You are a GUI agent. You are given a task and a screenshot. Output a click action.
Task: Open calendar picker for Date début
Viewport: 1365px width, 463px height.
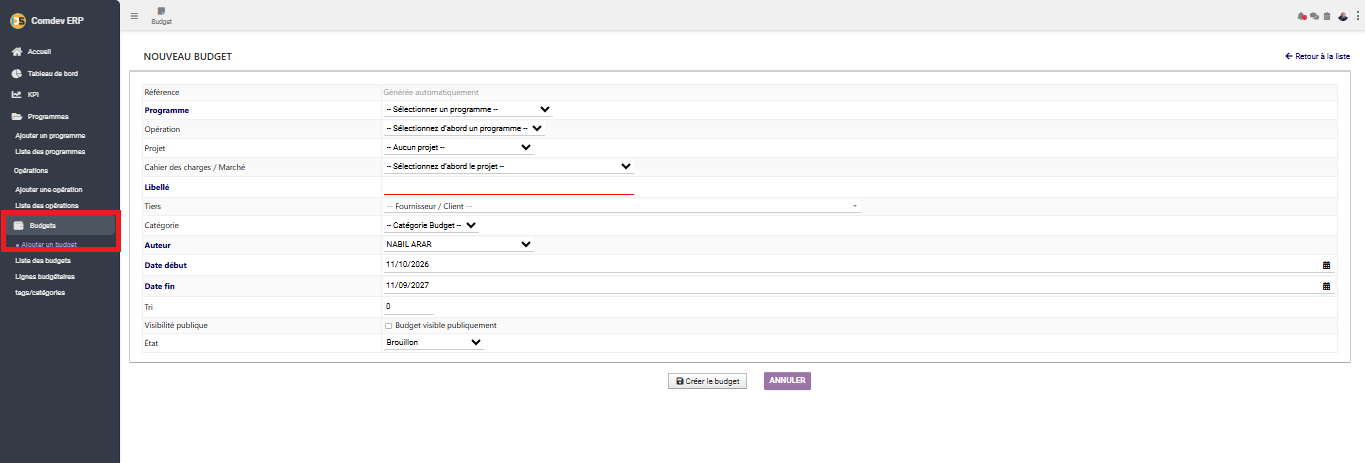click(x=1327, y=265)
